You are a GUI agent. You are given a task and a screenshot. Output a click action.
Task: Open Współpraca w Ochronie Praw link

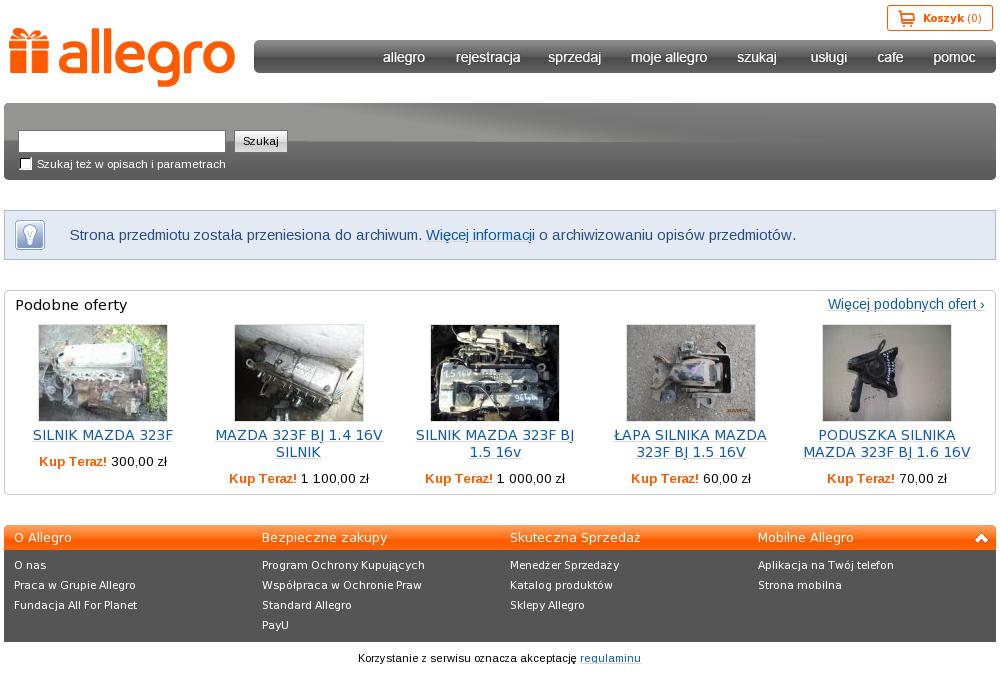pyautogui.click(x=342, y=585)
